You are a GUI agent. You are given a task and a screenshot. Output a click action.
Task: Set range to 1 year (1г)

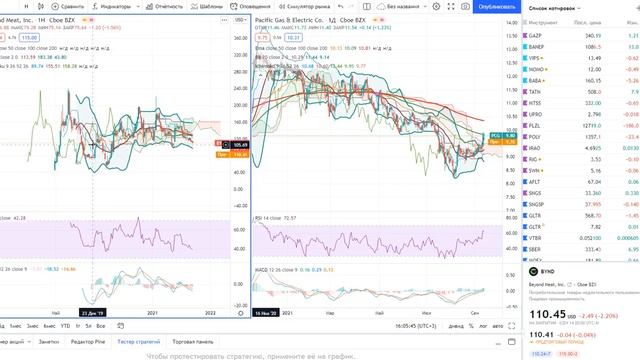[78, 326]
